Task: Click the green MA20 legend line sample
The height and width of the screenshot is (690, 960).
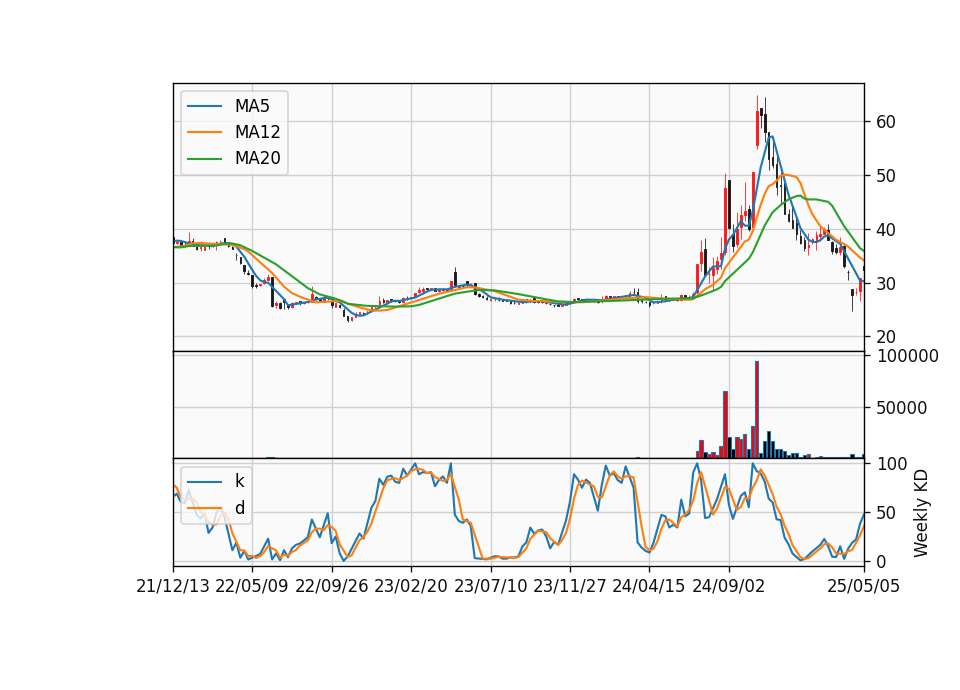Action: pos(204,158)
